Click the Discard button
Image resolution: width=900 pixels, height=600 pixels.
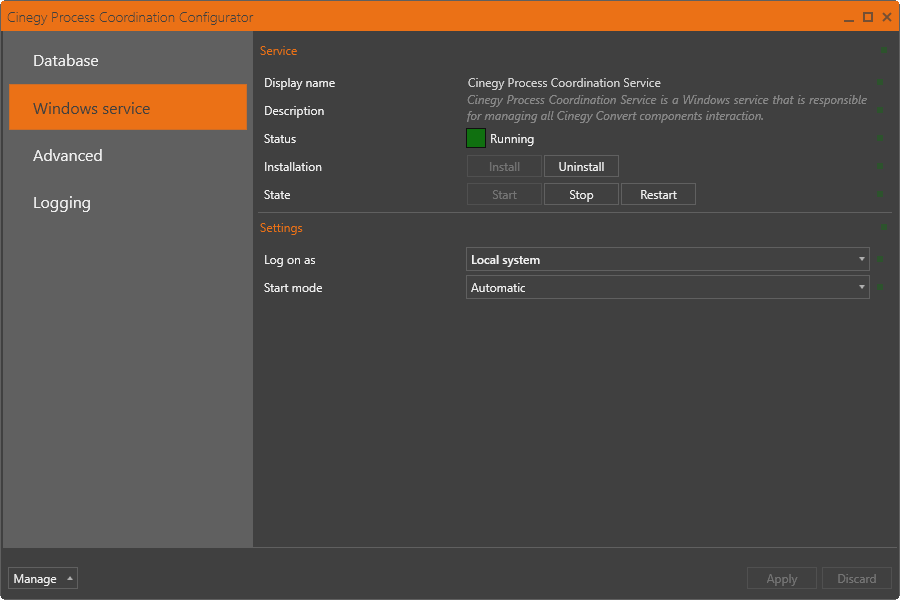[856, 578]
